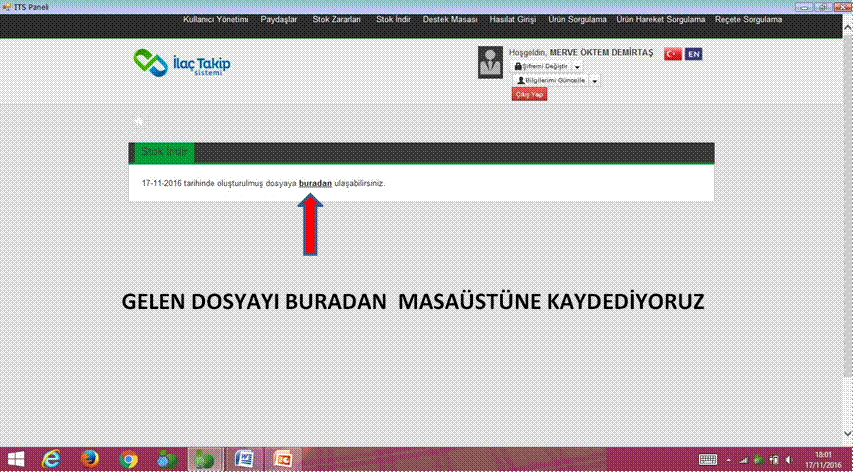The width and height of the screenshot is (856, 473).
Task: Open the Kullanıcı Yönetimi menu
Action: point(216,20)
